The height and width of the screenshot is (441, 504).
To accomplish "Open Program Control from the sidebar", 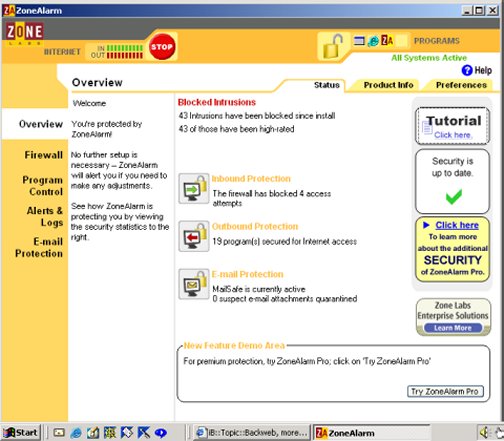I will click(42, 186).
